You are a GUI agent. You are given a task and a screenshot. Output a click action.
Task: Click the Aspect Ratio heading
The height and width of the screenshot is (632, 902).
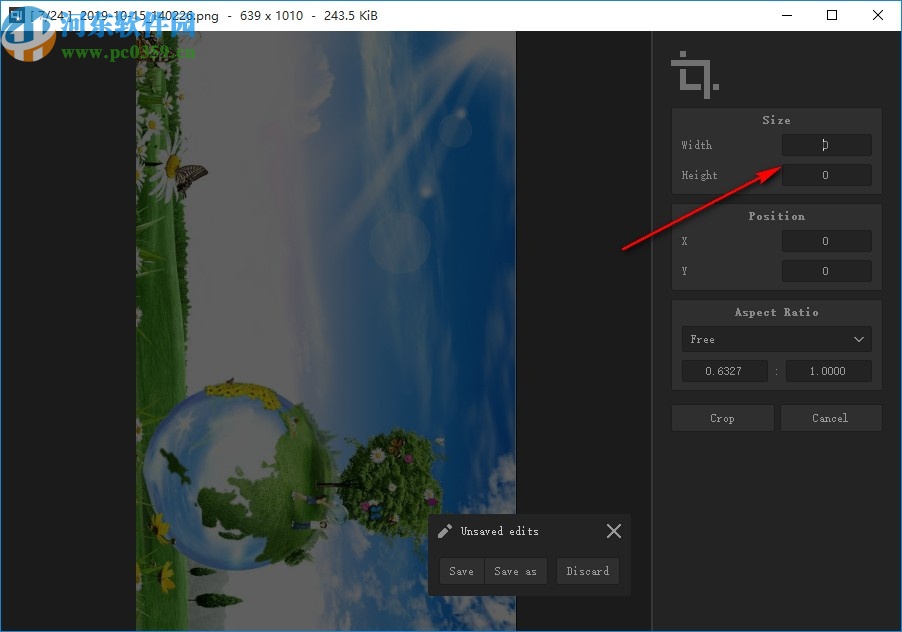point(777,312)
